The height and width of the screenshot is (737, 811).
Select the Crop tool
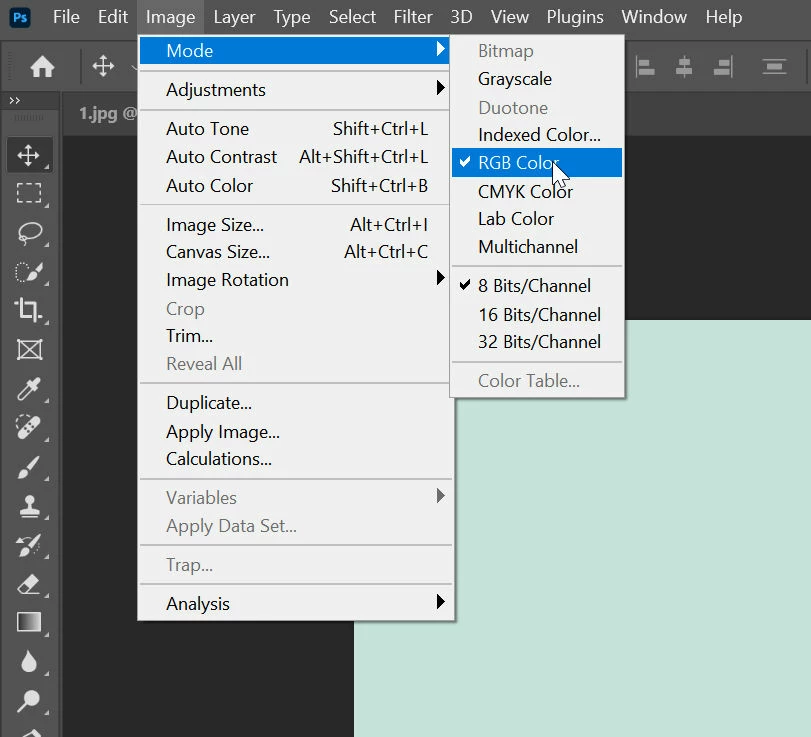click(28, 310)
